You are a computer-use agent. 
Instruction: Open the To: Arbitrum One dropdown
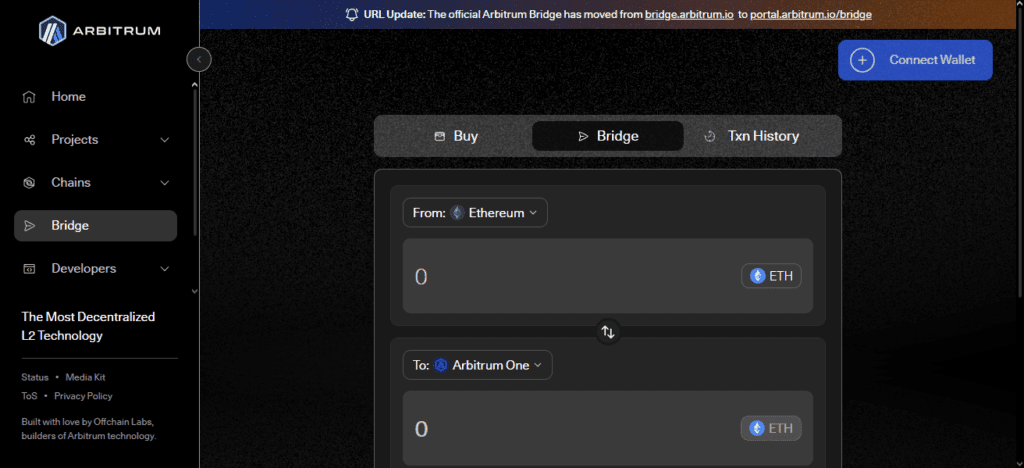click(477, 365)
